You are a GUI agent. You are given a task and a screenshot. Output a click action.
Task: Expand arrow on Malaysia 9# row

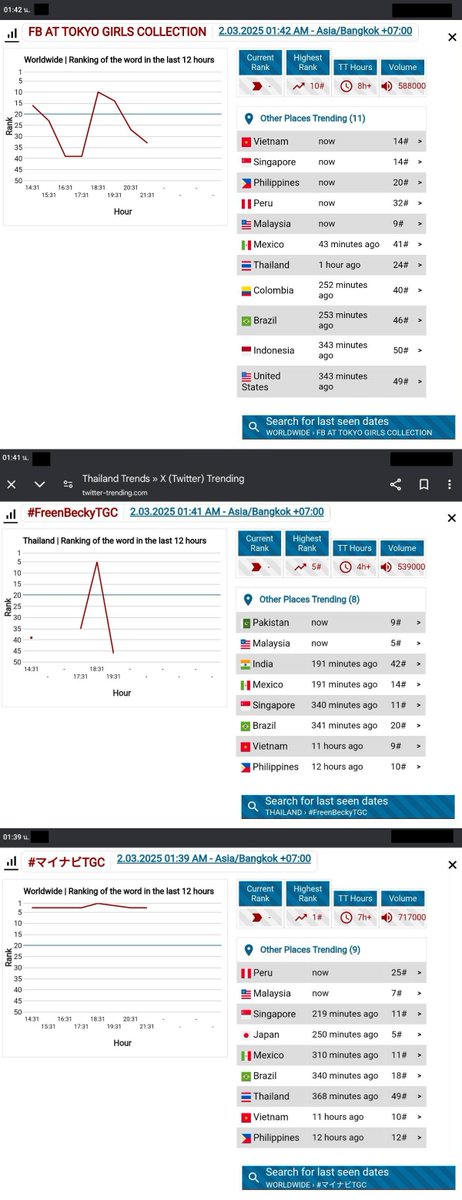[420, 224]
